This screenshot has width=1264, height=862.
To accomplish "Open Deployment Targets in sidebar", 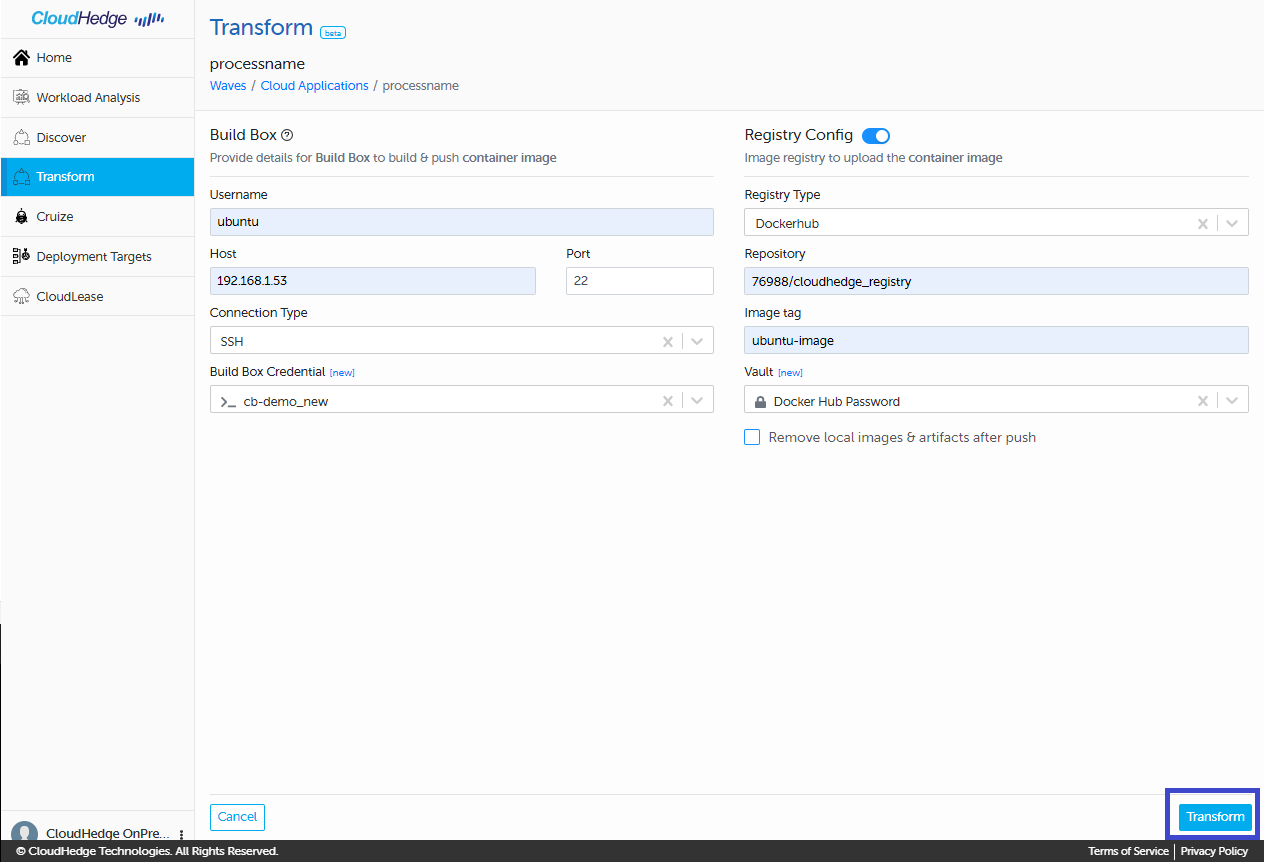I will click(x=97, y=257).
